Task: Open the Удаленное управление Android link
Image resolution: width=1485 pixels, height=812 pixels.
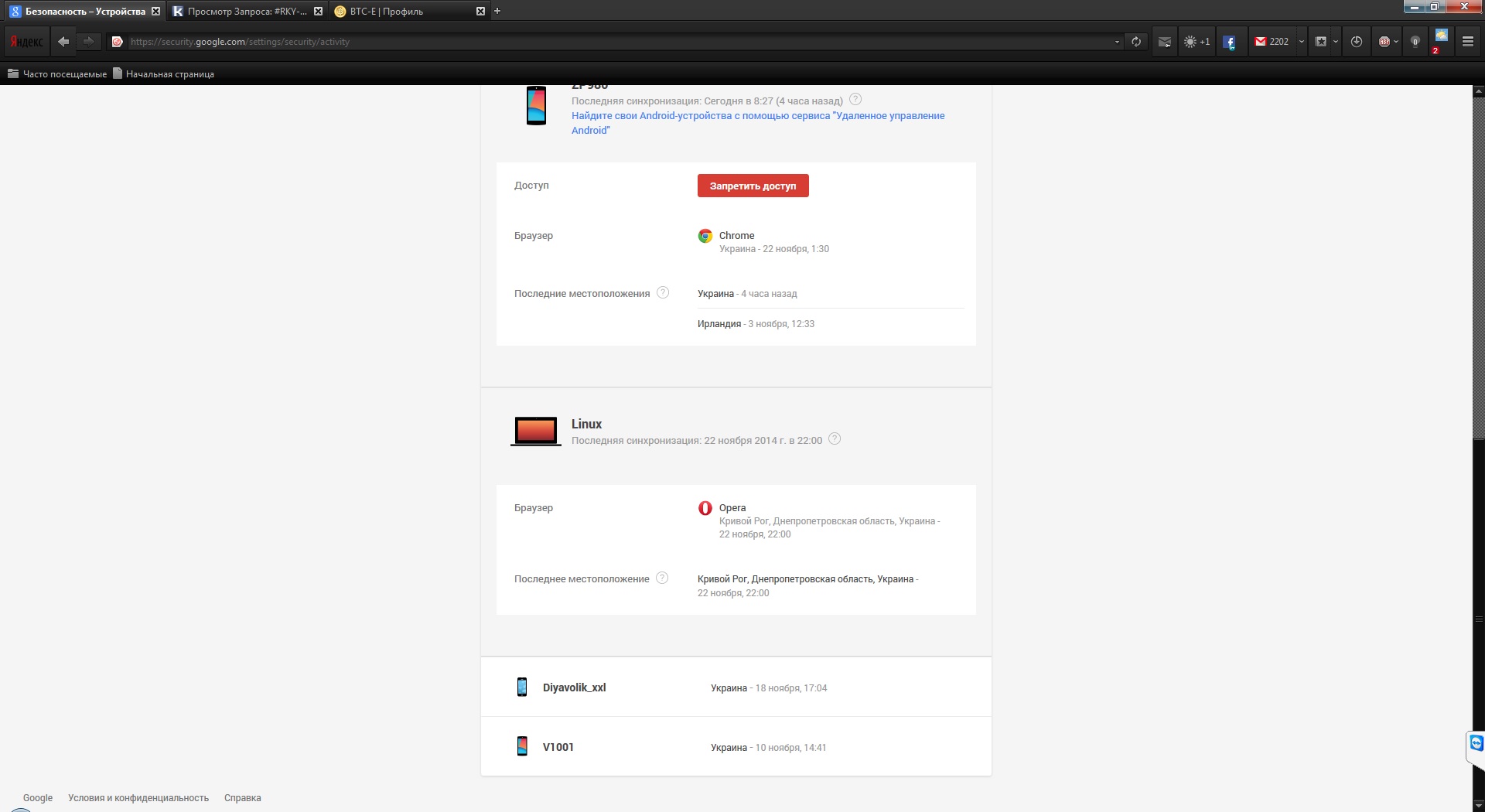Action: 758,123
